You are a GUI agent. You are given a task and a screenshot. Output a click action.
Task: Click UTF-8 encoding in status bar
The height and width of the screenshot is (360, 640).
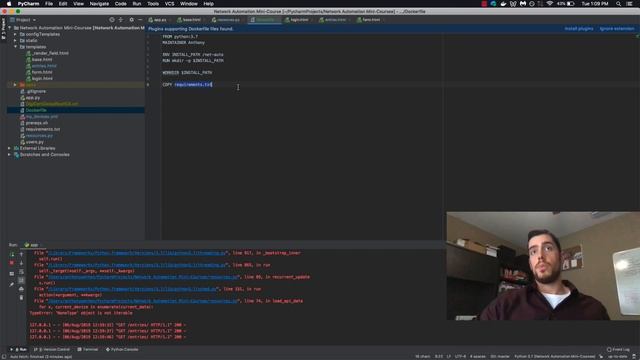[x=460, y=356]
